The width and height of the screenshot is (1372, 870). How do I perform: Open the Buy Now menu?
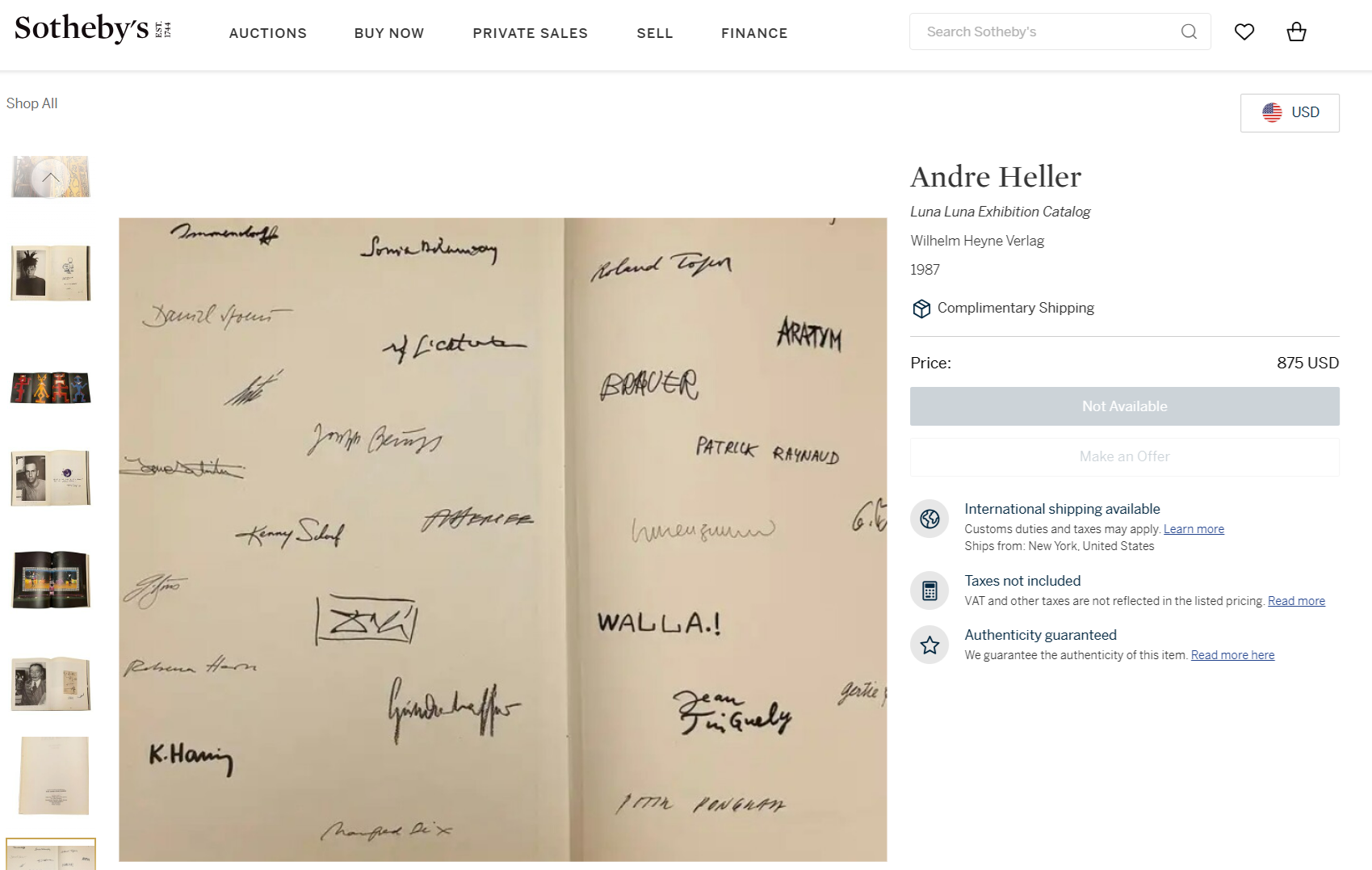coord(389,33)
